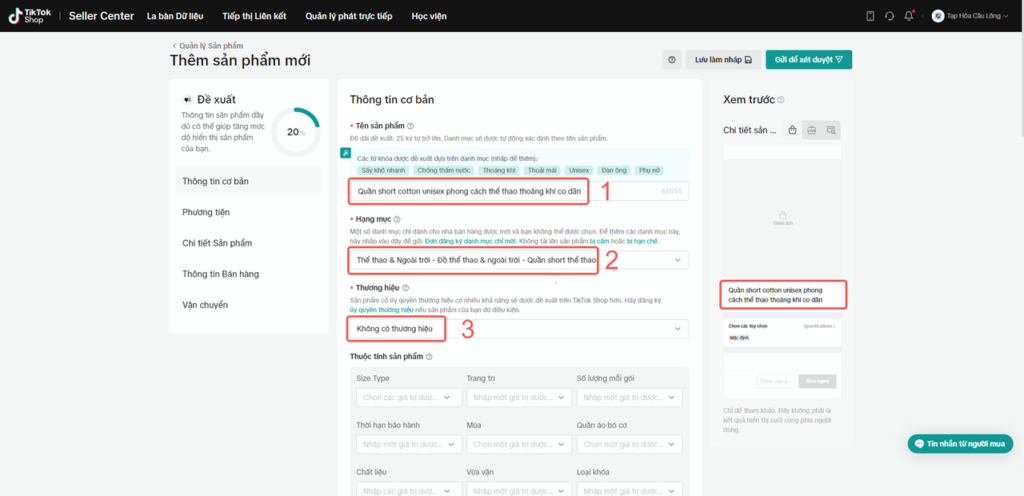Click the help question mark button
The image size is (1024, 496).
(x=671, y=59)
